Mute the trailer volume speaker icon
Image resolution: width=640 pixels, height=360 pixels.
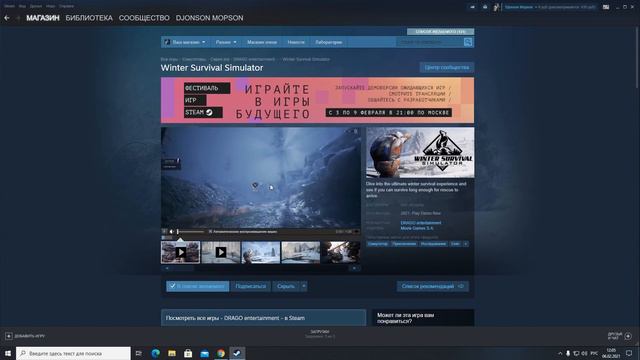tap(171, 232)
